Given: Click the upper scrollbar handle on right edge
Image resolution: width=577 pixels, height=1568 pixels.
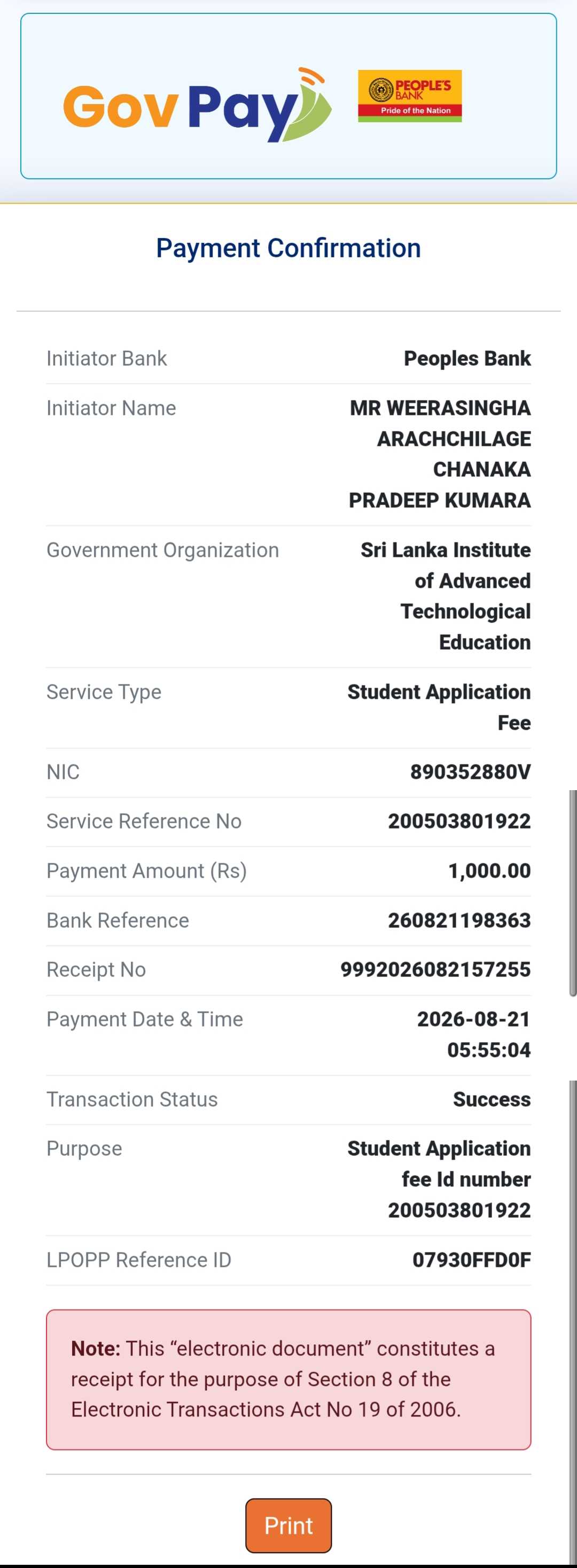Looking at the screenshot, I should click(x=573, y=894).
